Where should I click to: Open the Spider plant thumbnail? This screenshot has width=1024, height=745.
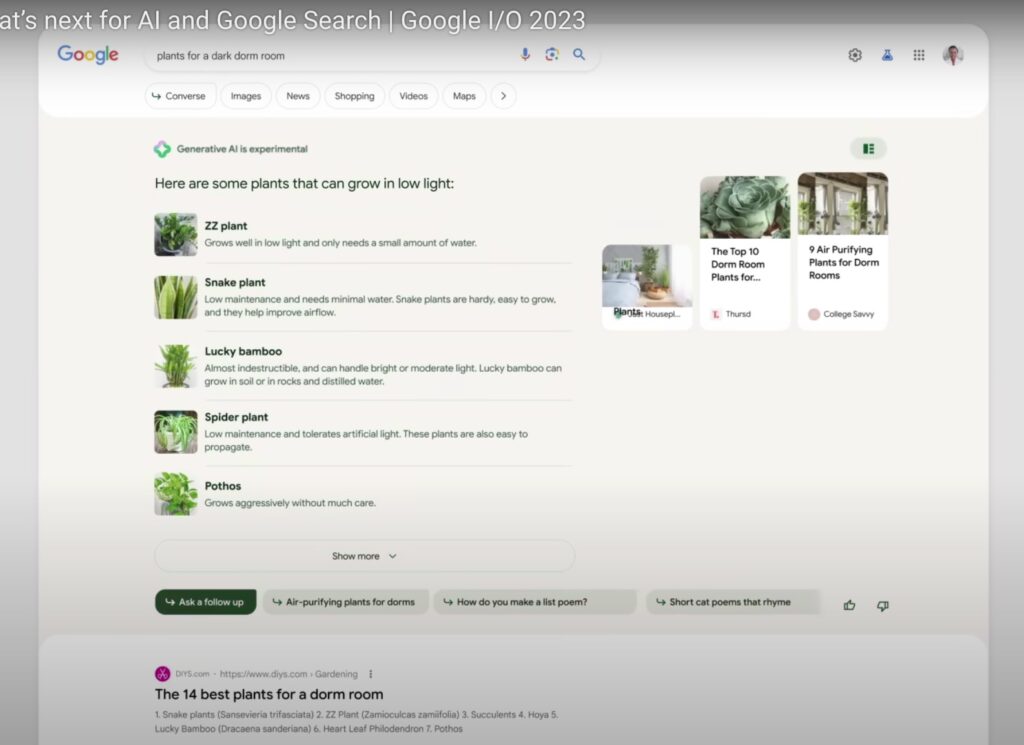(176, 432)
